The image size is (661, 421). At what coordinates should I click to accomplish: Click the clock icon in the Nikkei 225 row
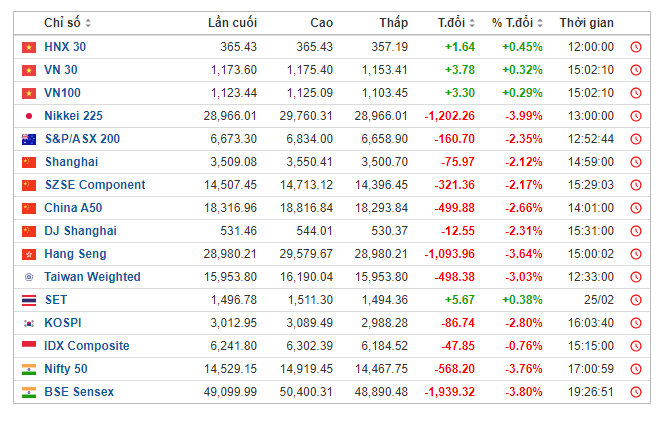tap(636, 116)
